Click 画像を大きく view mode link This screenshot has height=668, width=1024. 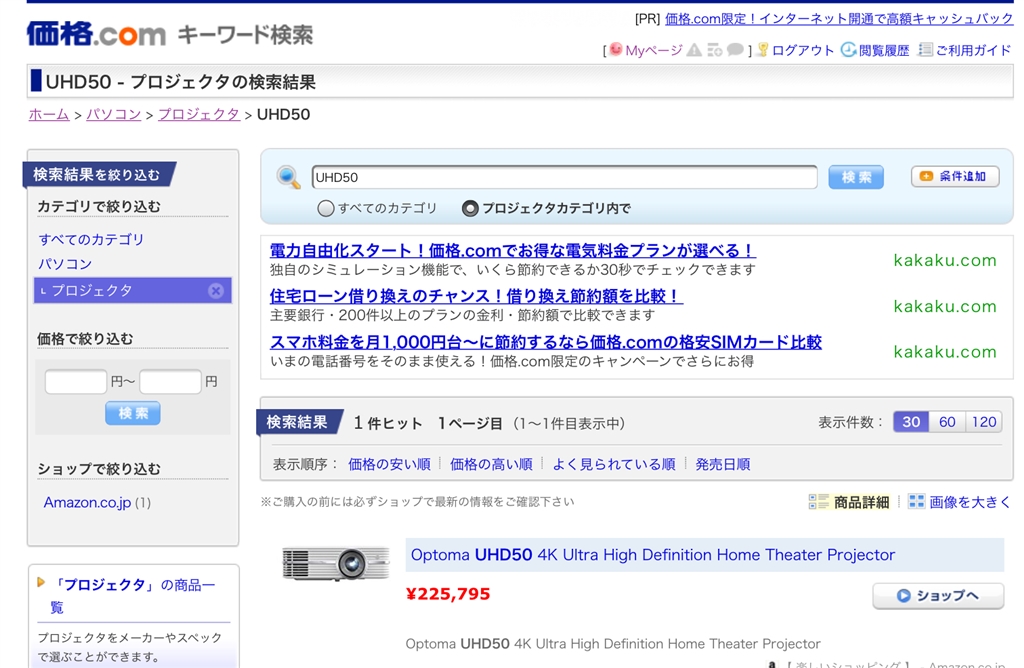[969, 502]
